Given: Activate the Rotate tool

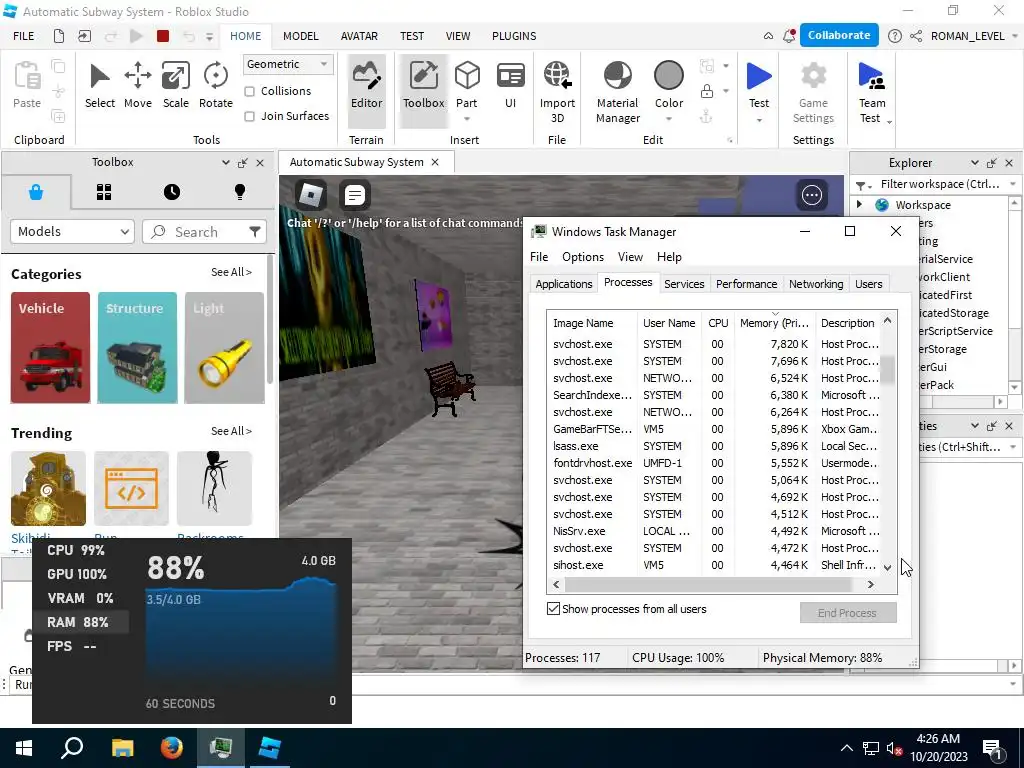Looking at the screenshot, I should pos(216,85).
